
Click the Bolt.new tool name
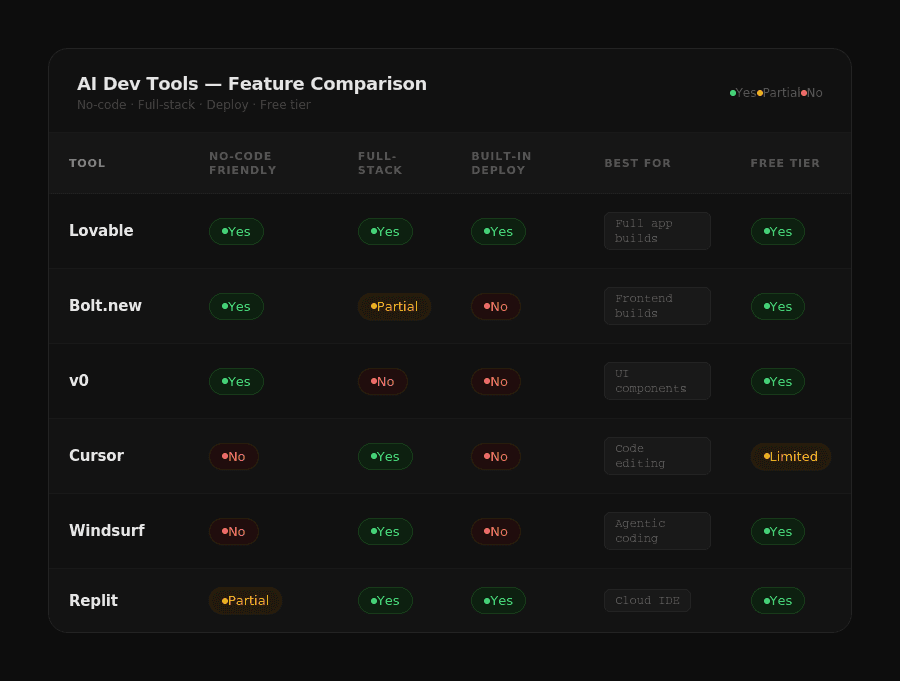tap(105, 305)
